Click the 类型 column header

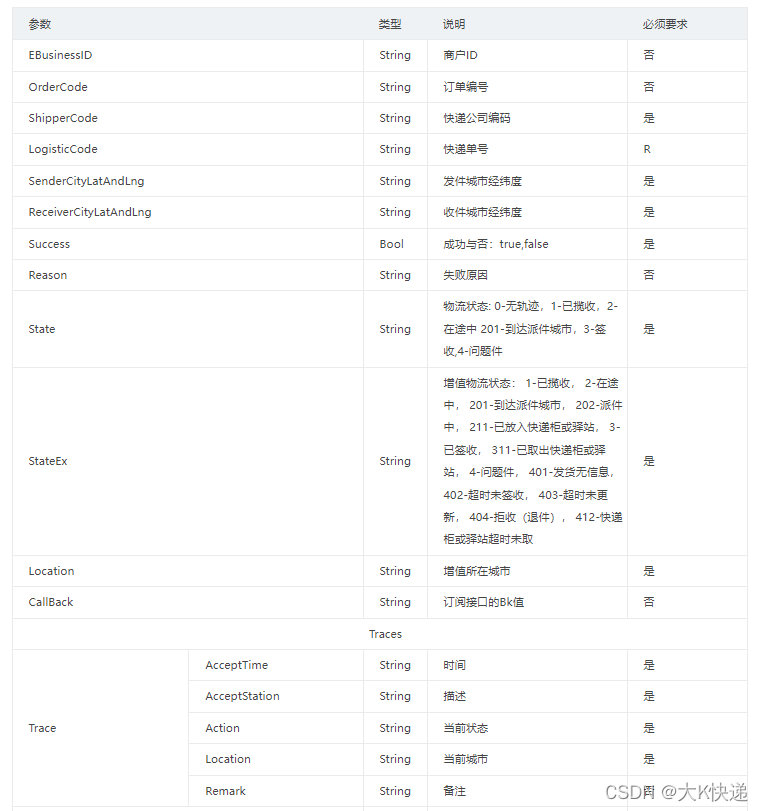coord(390,24)
